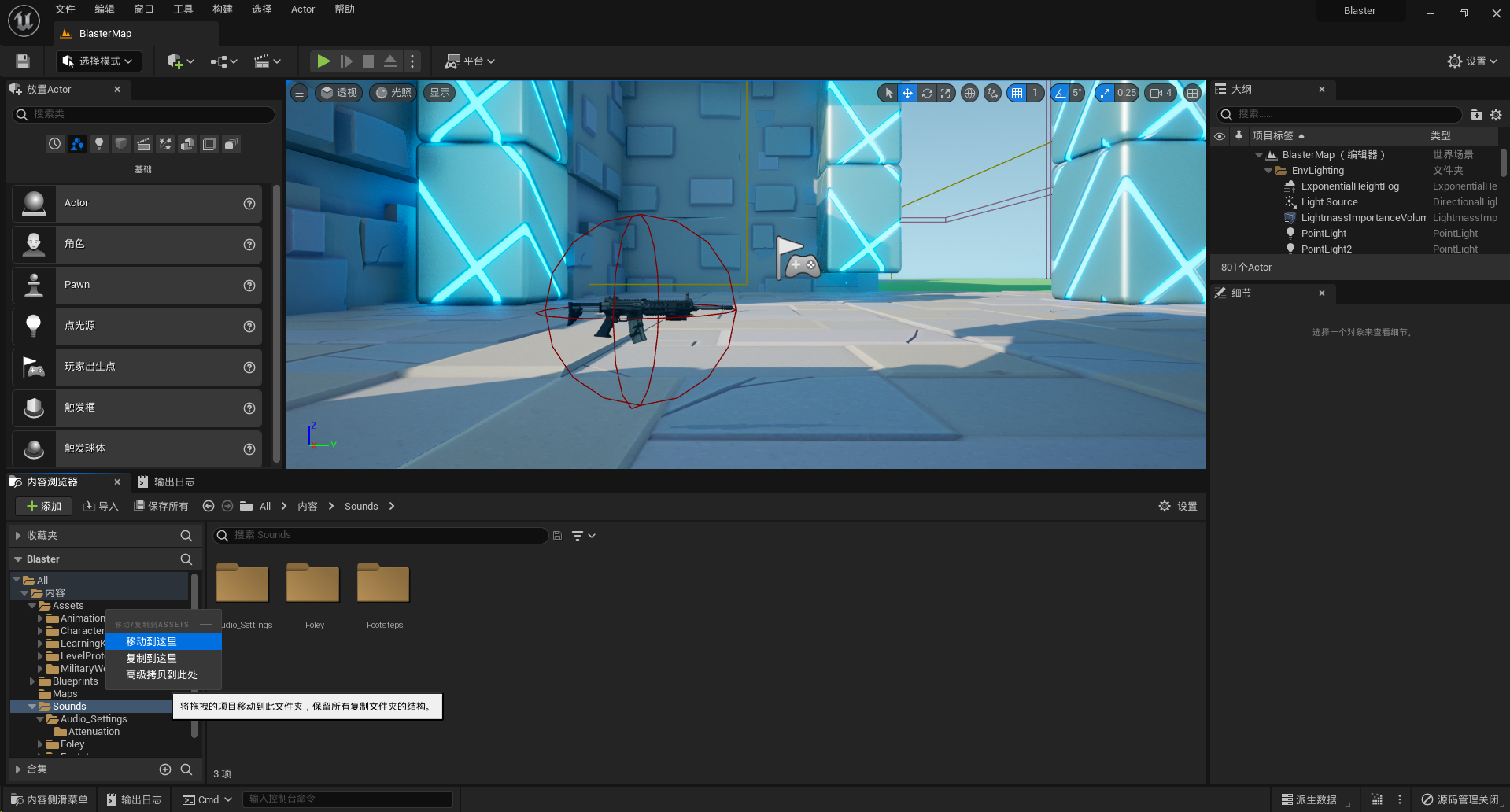Save the current level with the floppy icon
The image size is (1510, 812).
point(23,61)
